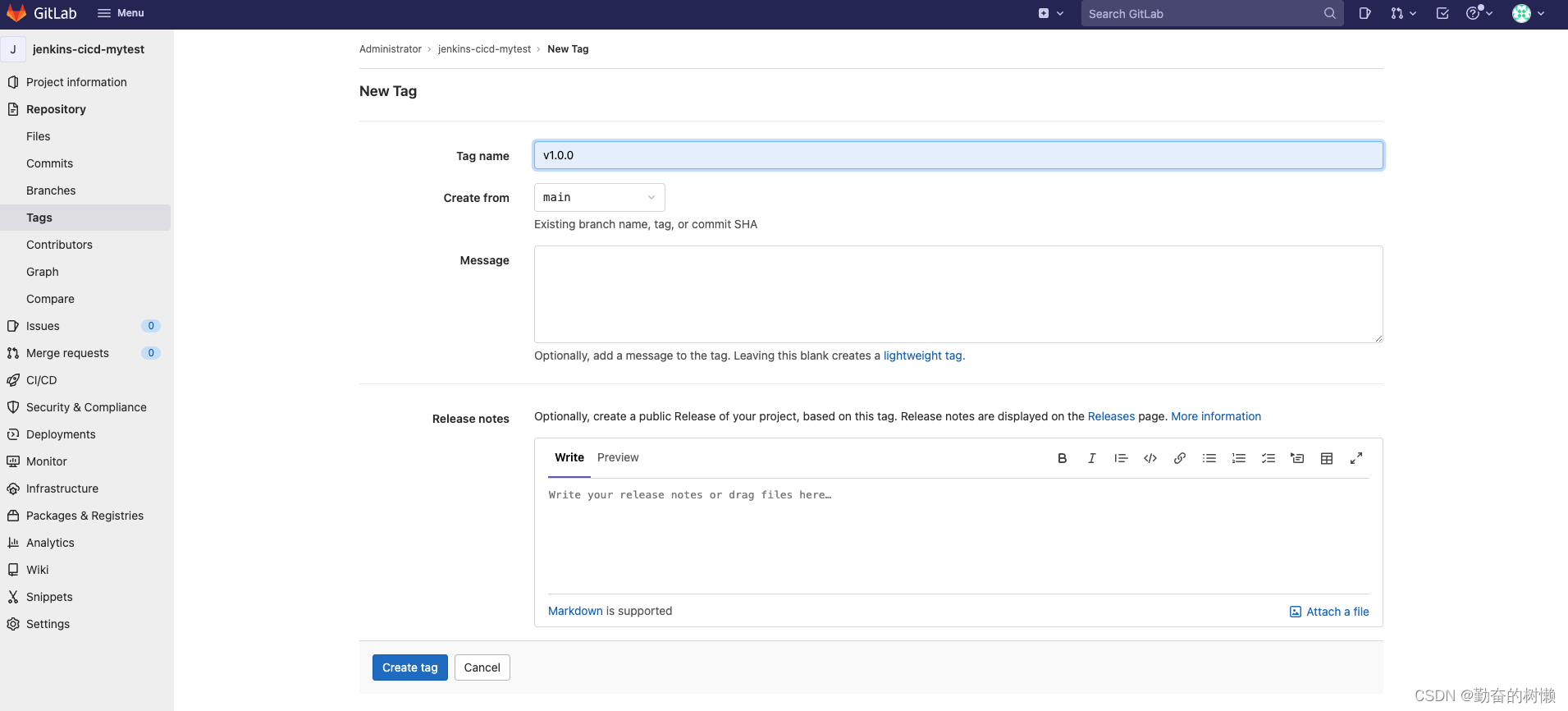Focus the Search GitLab field

(x=1212, y=14)
